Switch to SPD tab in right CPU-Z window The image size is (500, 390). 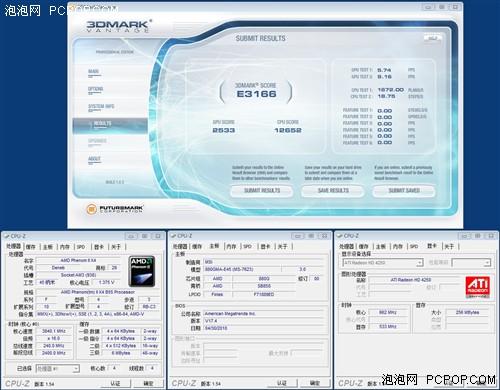coord(414,246)
